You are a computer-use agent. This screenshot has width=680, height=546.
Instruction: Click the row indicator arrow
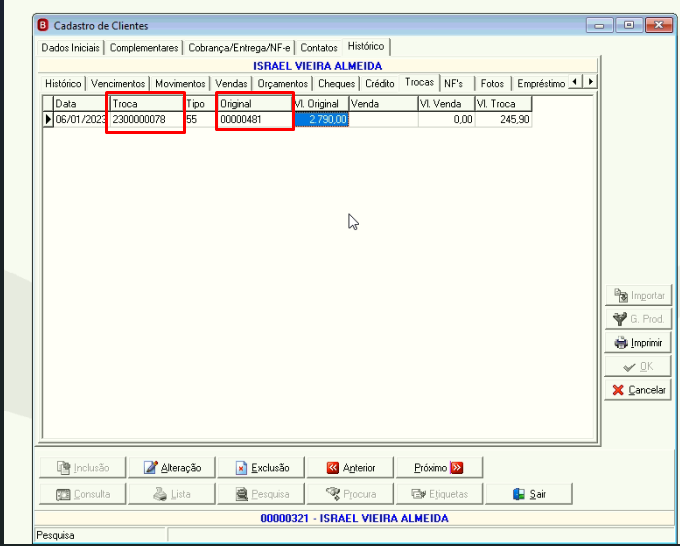48,119
